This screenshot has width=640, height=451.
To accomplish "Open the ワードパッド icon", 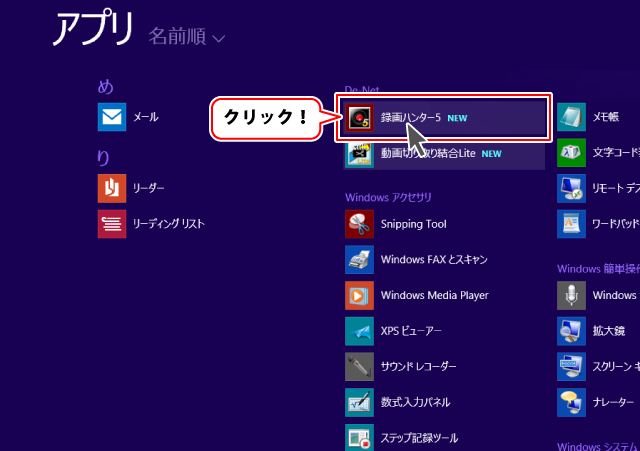I will [571, 224].
